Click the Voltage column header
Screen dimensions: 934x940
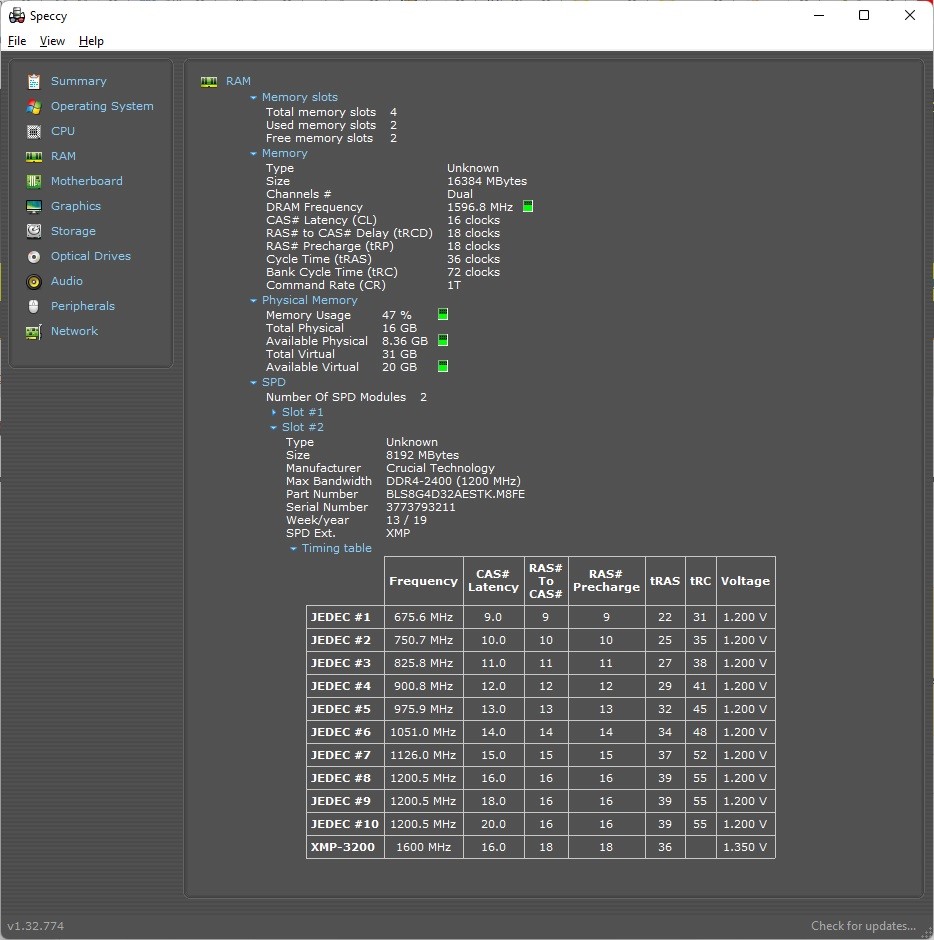point(746,581)
